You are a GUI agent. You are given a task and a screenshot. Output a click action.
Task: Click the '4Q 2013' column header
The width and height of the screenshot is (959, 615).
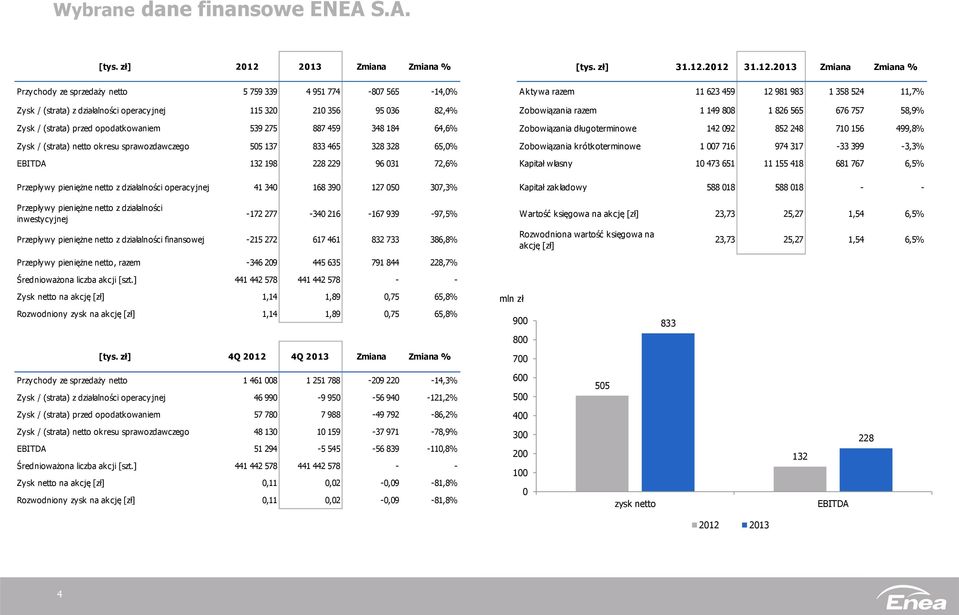click(309, 356)
